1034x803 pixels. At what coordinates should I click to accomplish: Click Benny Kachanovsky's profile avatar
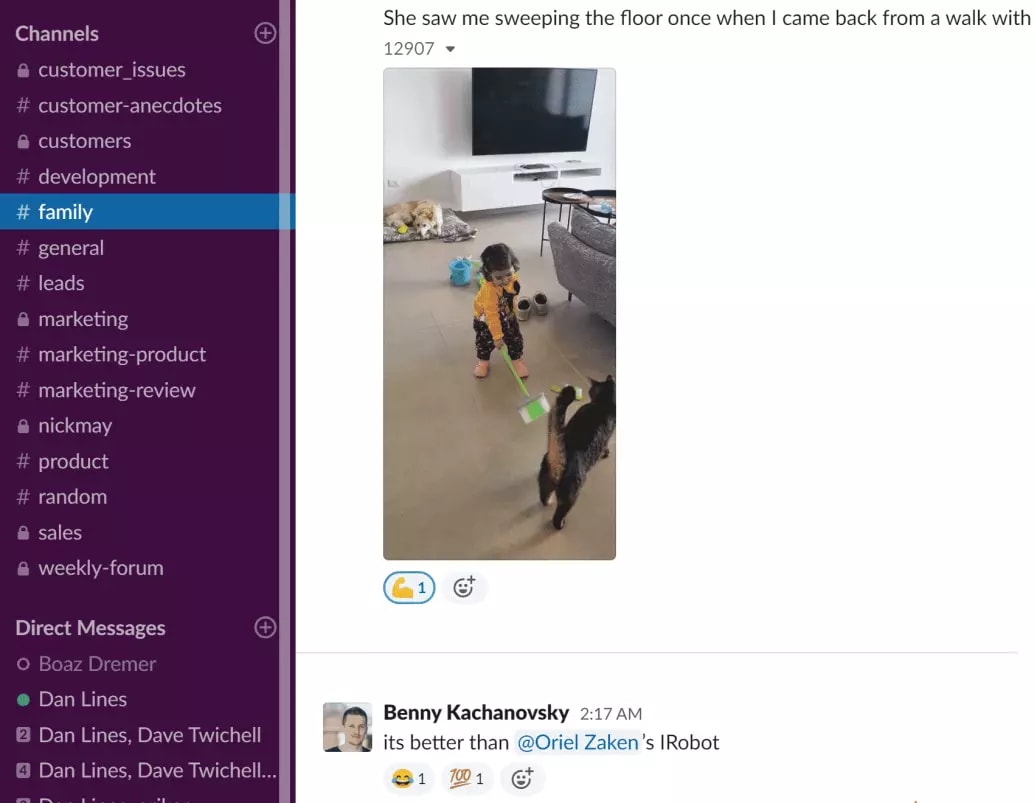348,727
